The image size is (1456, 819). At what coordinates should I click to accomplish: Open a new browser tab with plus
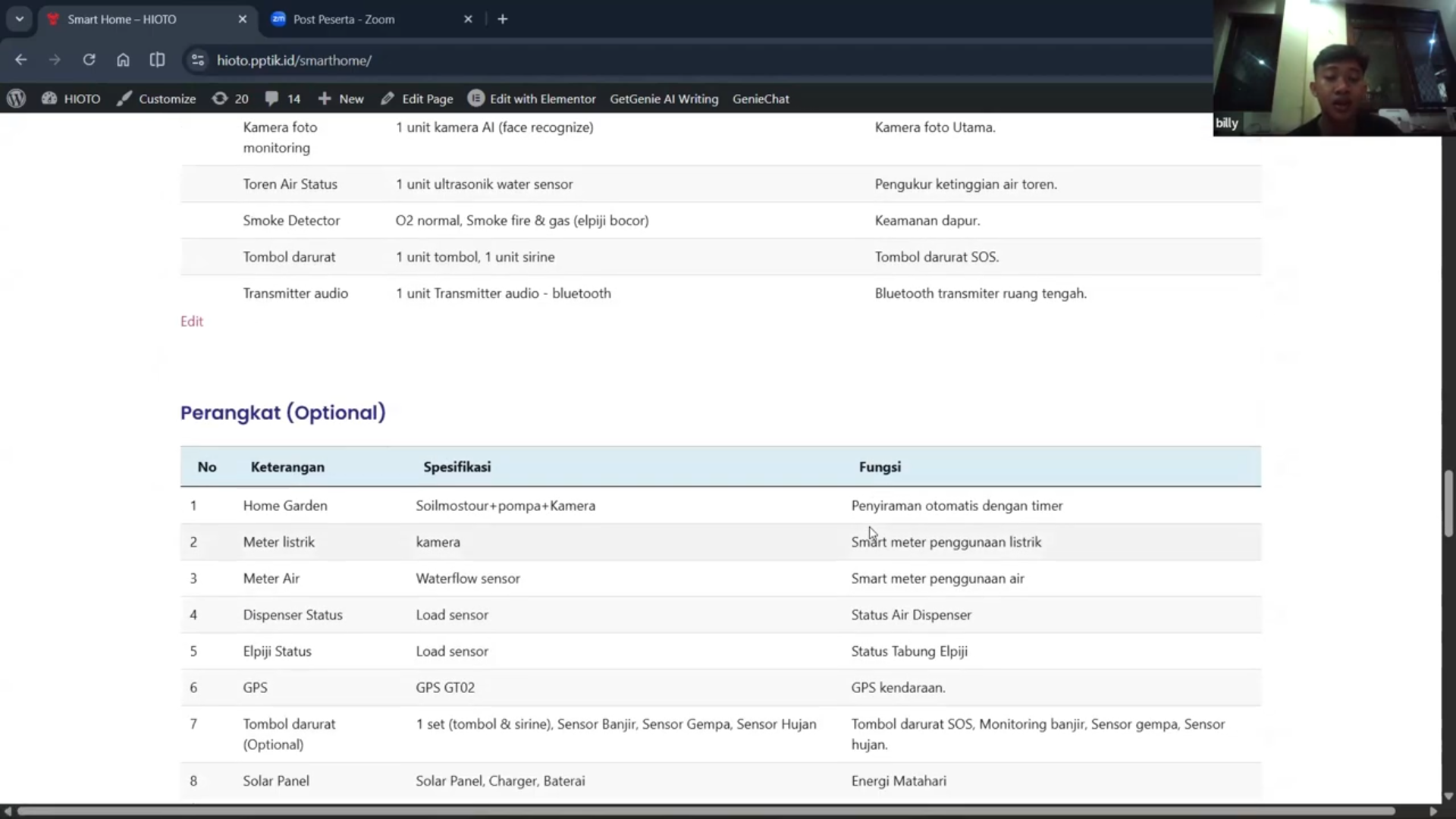click(503, 19)
